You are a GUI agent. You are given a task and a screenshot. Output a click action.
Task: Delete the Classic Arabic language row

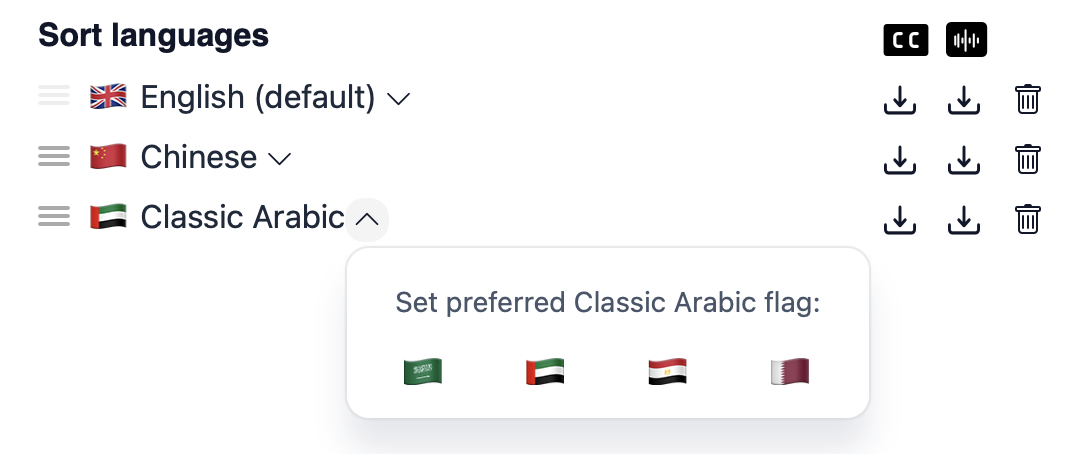tap(1028, 219)
